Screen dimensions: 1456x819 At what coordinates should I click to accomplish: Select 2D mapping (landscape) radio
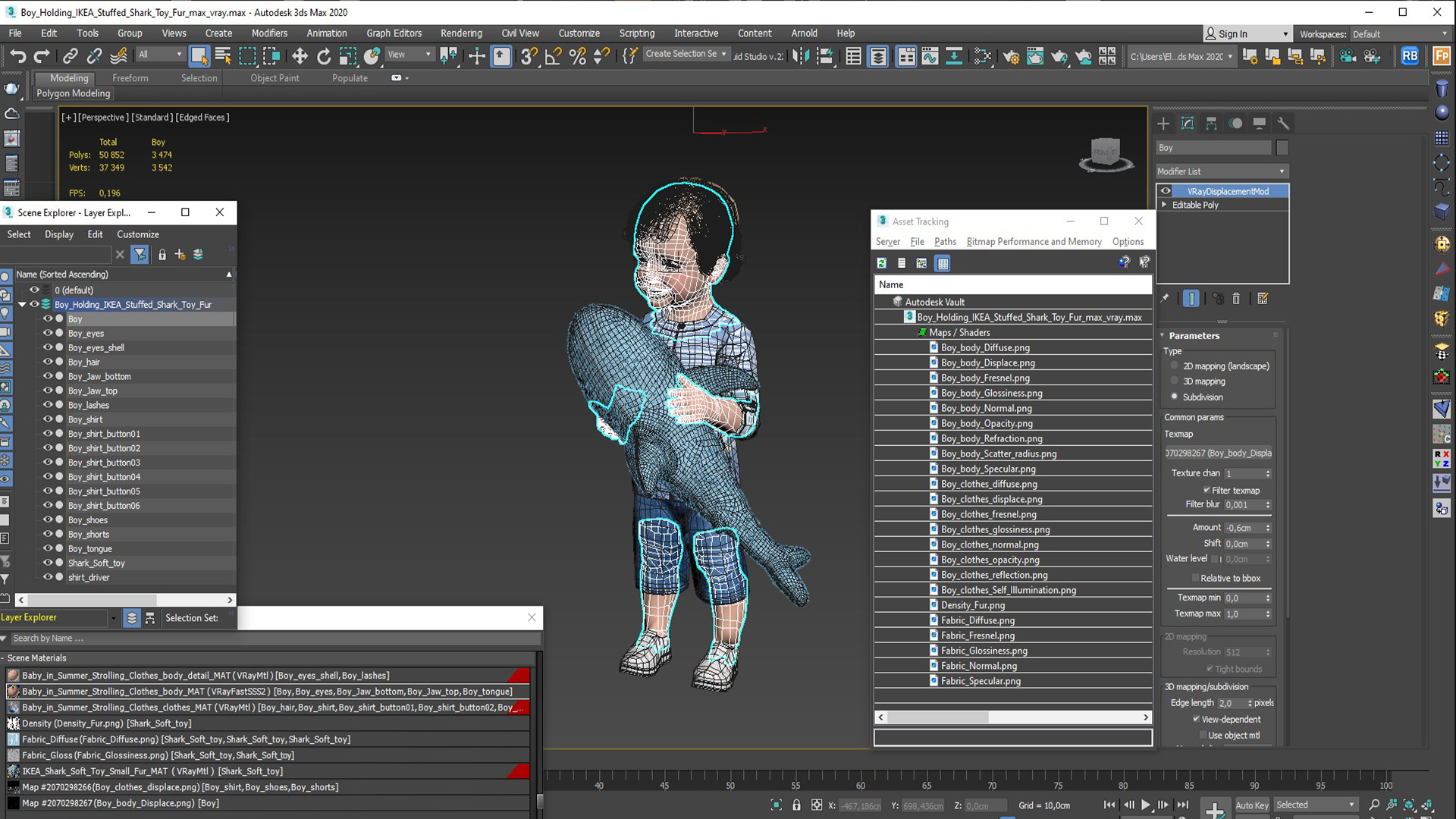coord(1175,366)
